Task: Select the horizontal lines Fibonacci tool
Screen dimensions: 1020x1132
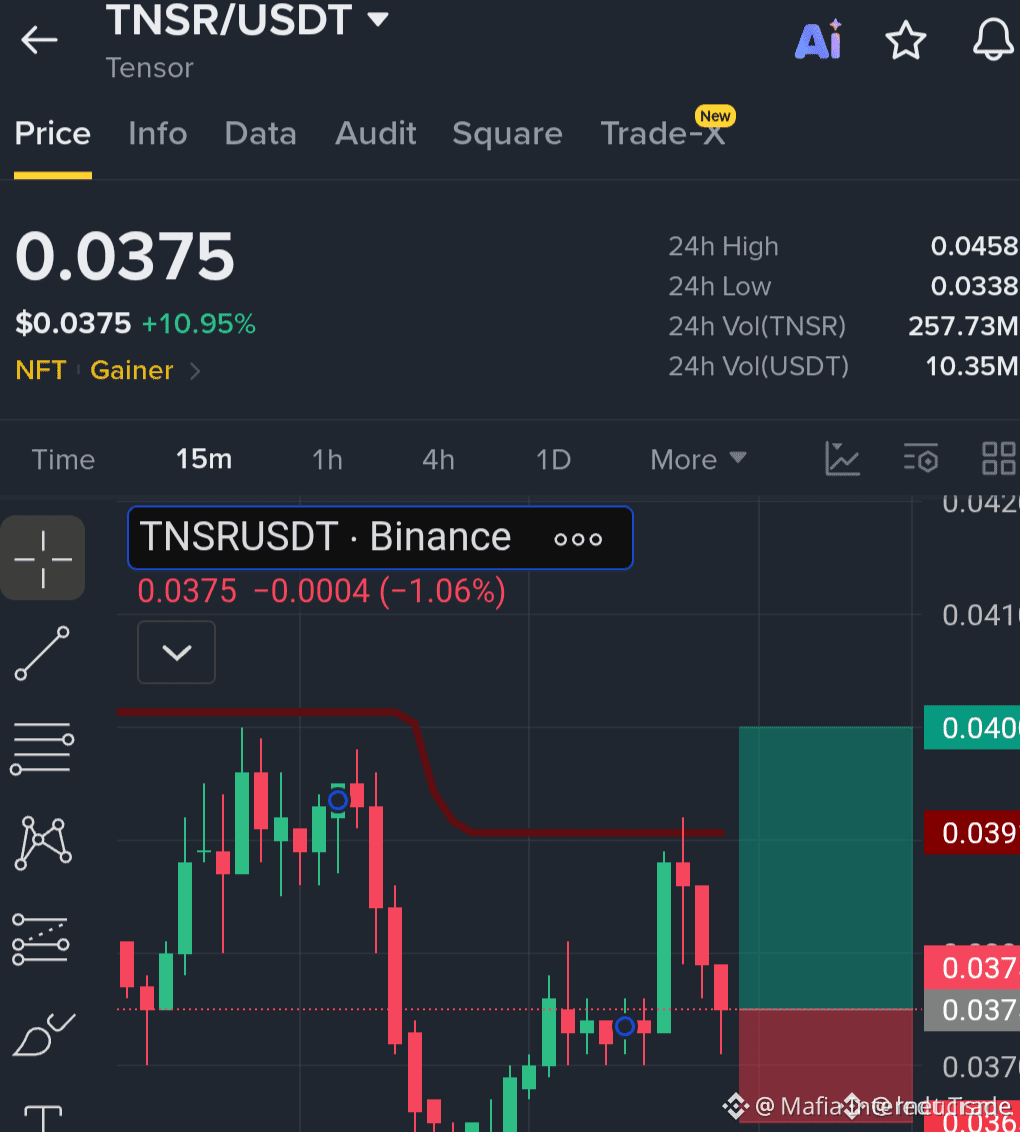Action: 42,749
